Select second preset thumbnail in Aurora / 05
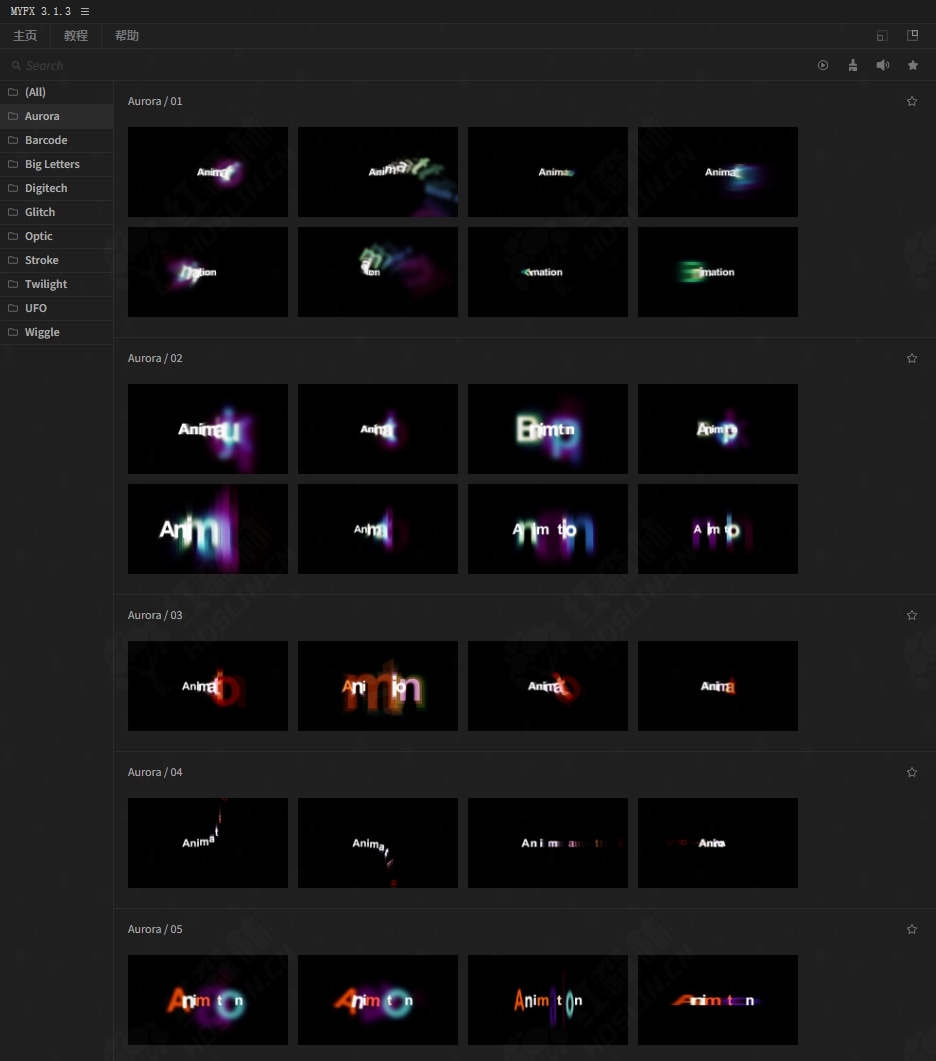Screen dimensions: 936x1061 click(378, 1000)
